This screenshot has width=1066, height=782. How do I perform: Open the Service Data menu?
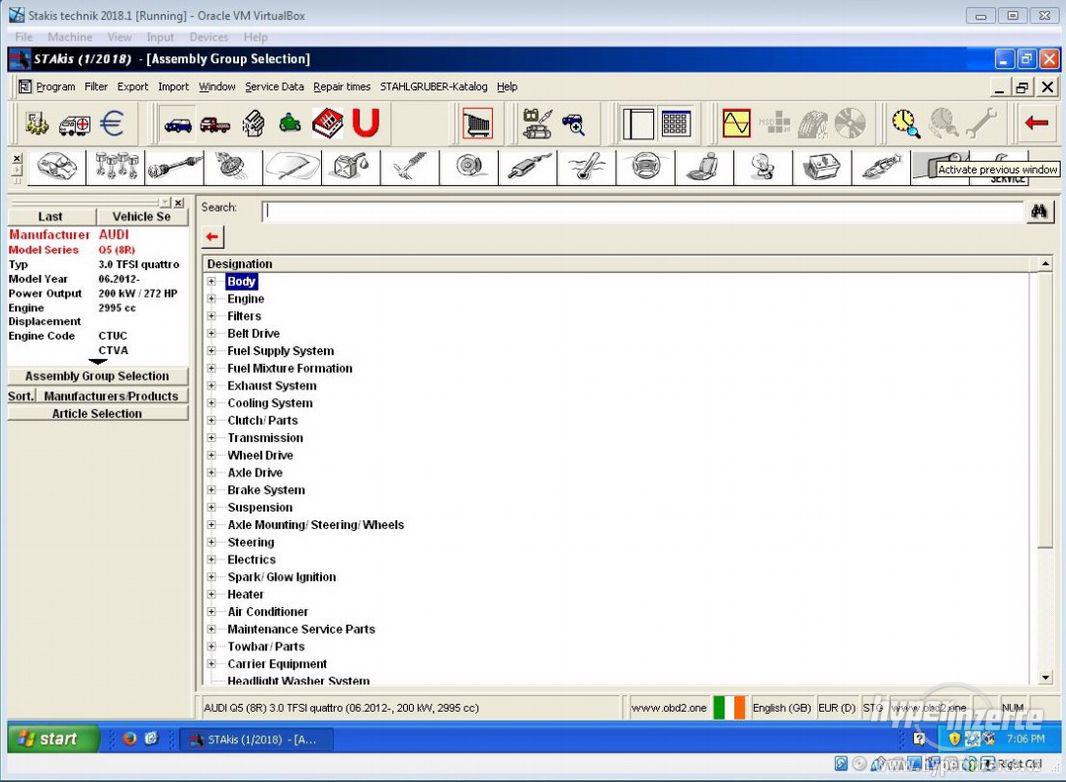[274, 87]
